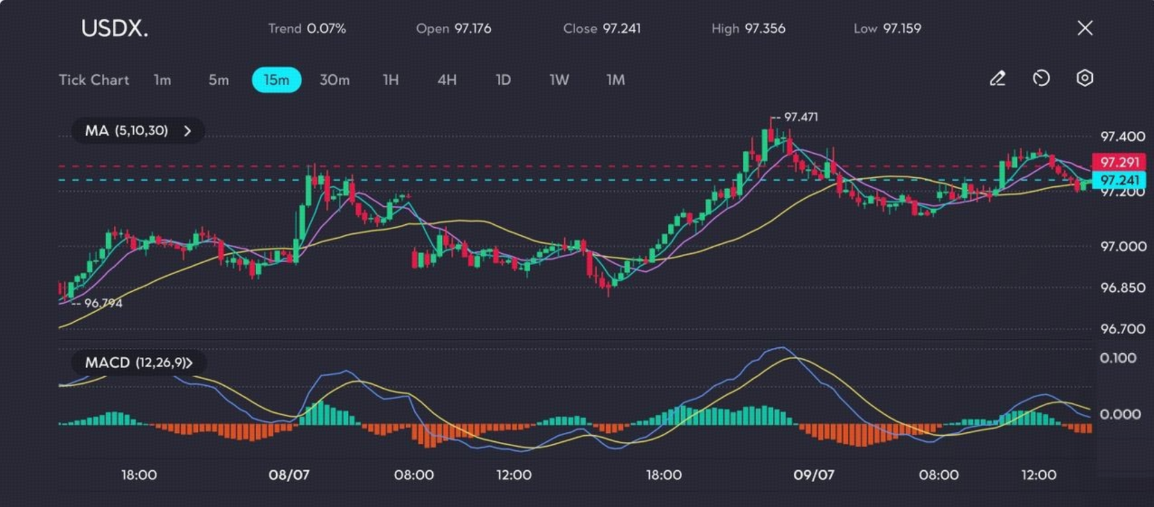The width and height of the screenshot is (1154, 507).
Task: Select the 1m timeframe
Action: (x=162, y=80)
